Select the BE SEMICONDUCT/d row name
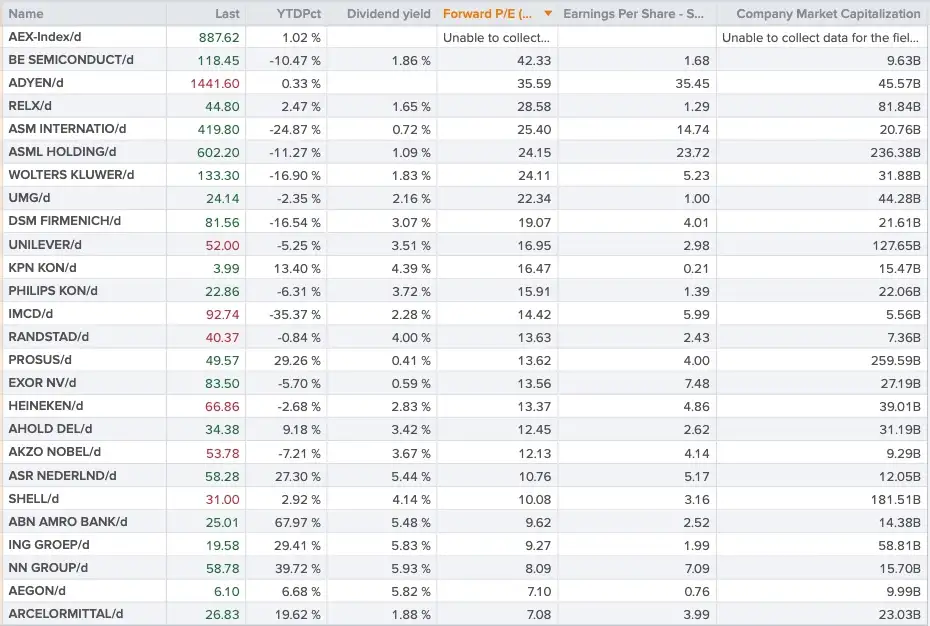Screen dimensions: 930x626 [71, 60]
